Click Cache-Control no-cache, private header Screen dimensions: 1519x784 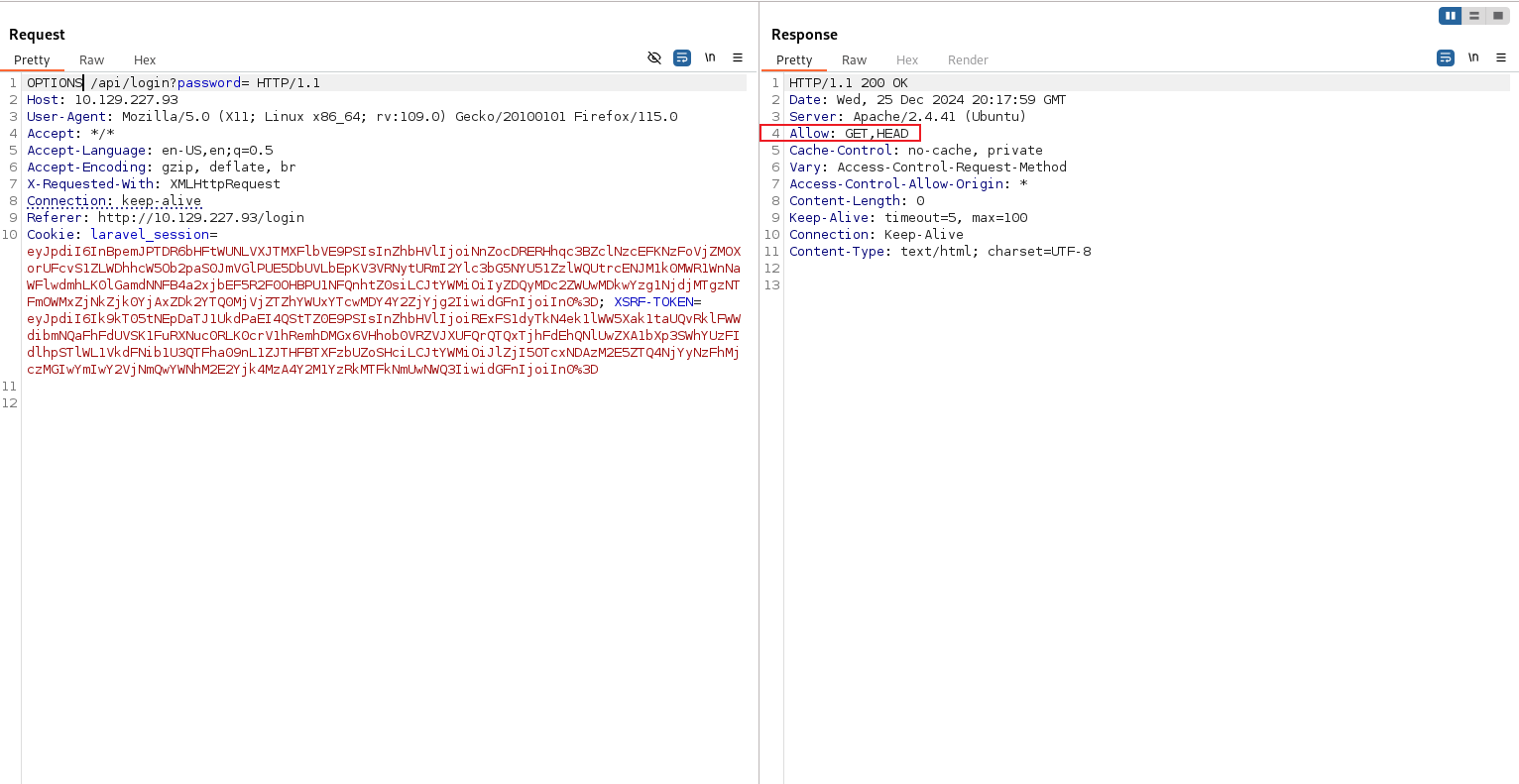coord(916,151)
